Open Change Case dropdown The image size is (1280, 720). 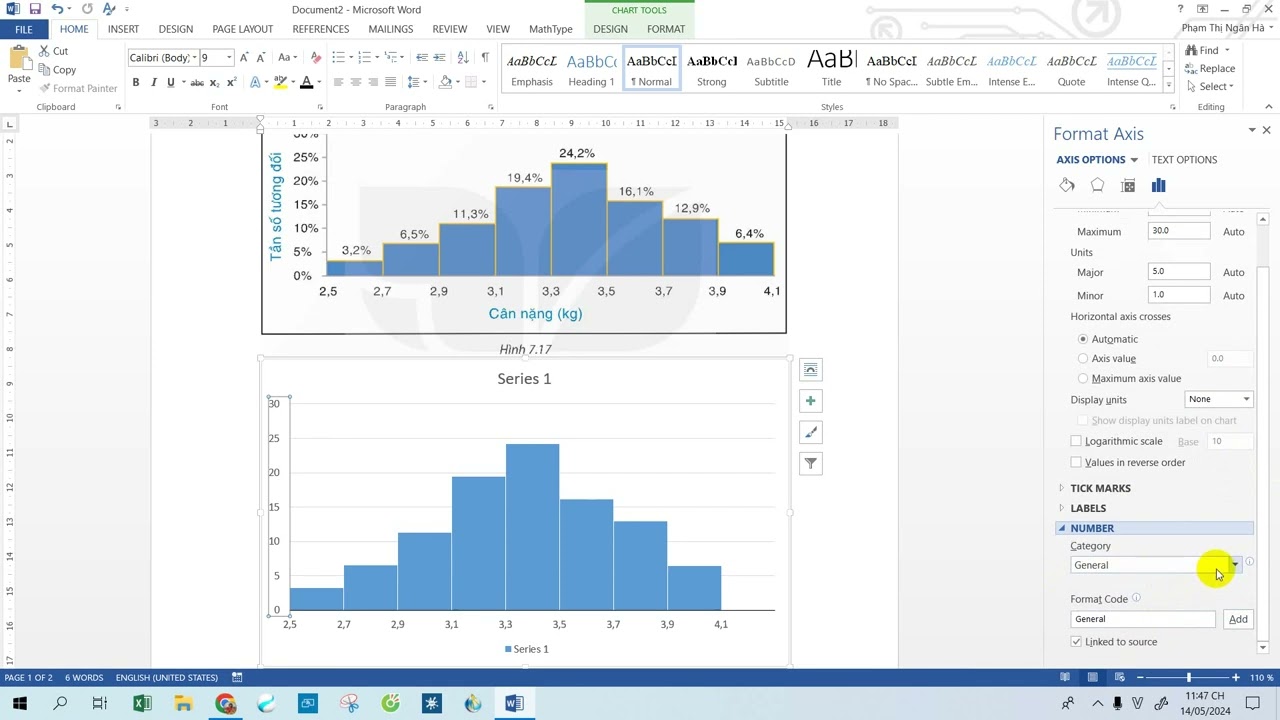[287, 58]
